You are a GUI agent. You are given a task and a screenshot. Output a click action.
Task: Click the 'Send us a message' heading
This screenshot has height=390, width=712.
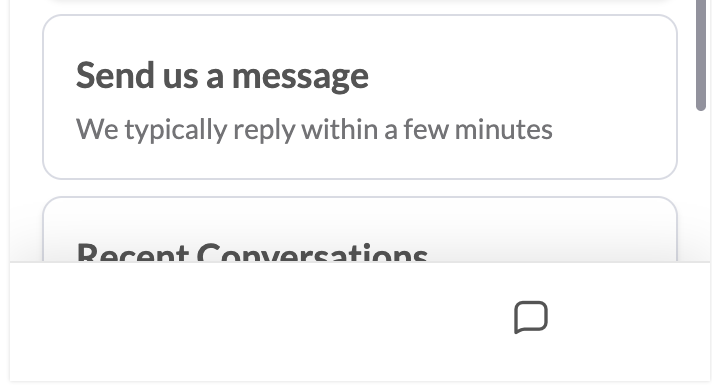tap(222, 76)
